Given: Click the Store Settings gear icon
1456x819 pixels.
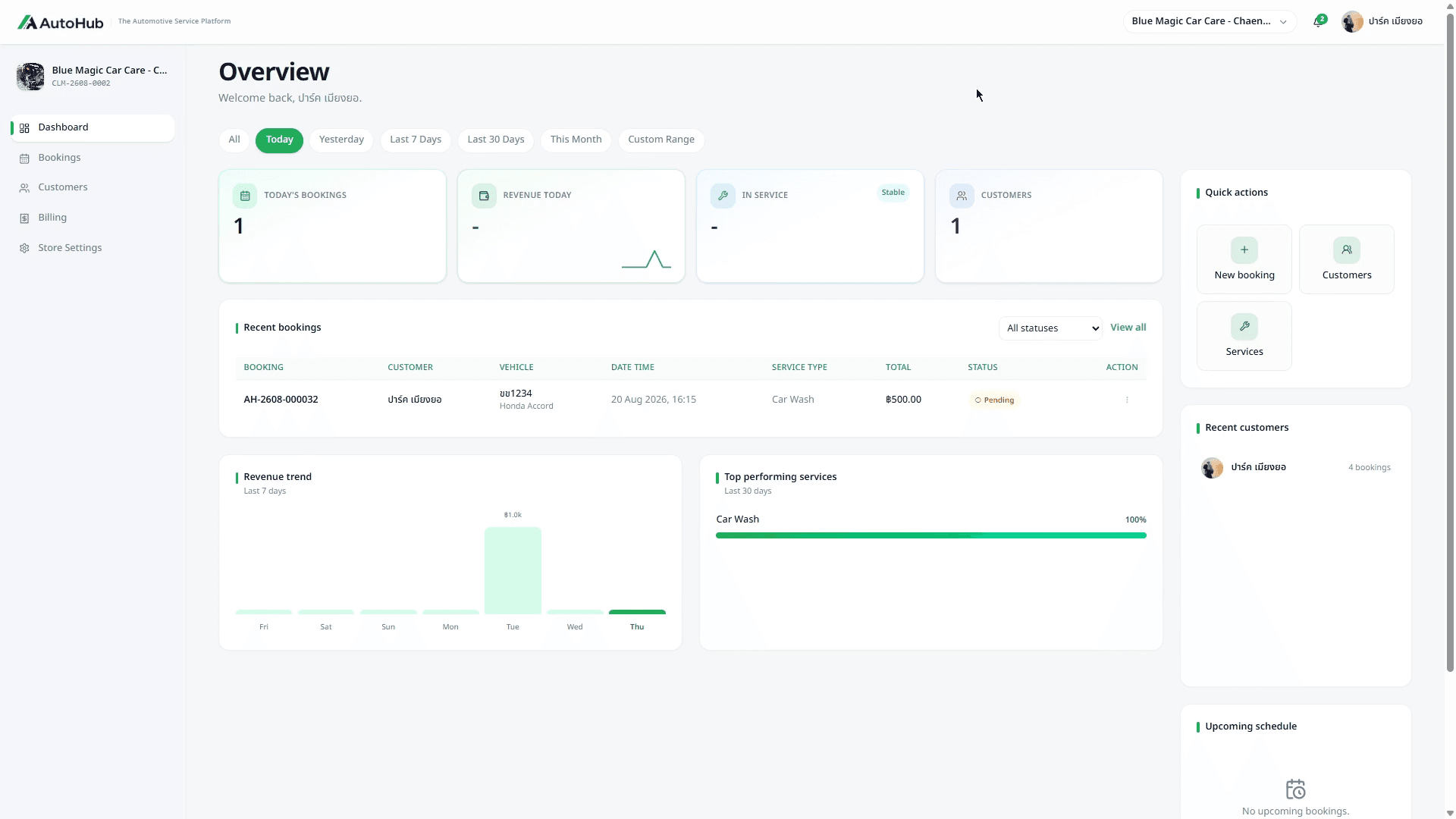Looking at the screenshot, I should pyautogui.click(x=24, y=249).
